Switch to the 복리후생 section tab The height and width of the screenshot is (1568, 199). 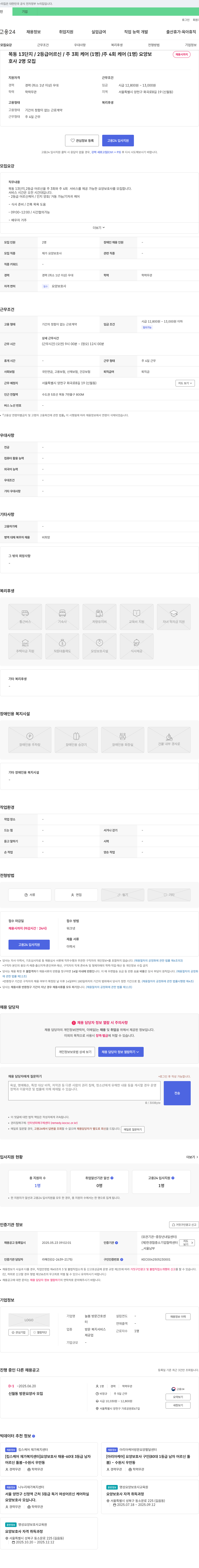(x=117, y=45)
